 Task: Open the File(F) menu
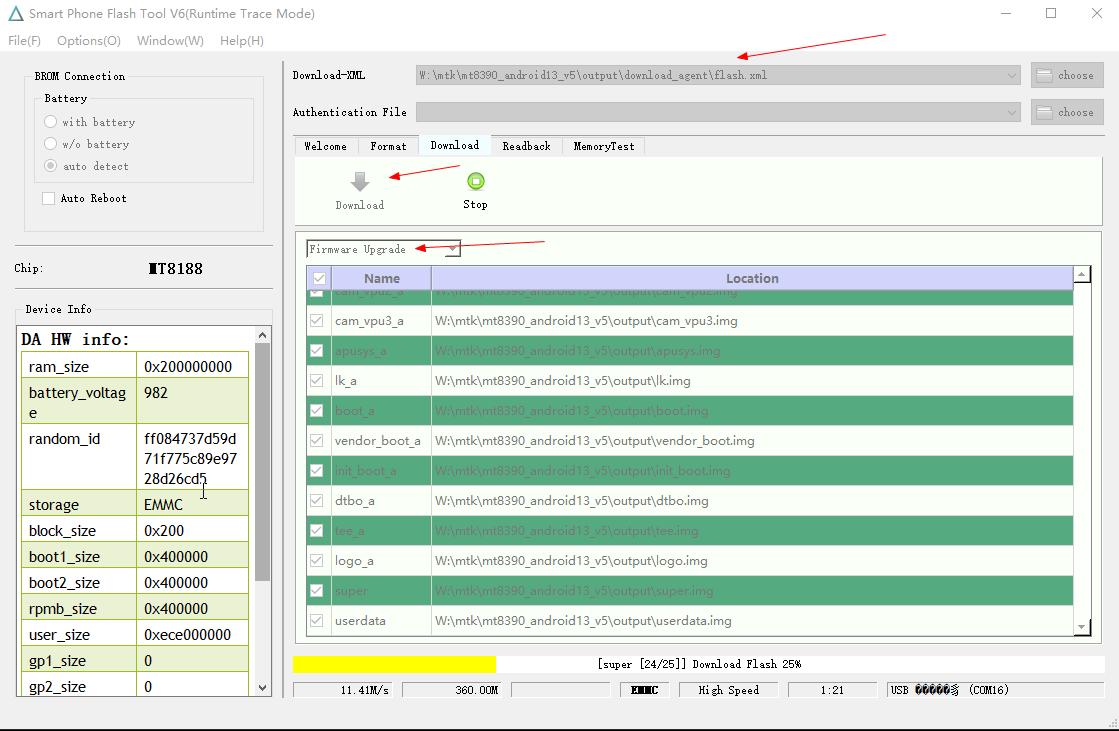(24, 41)
